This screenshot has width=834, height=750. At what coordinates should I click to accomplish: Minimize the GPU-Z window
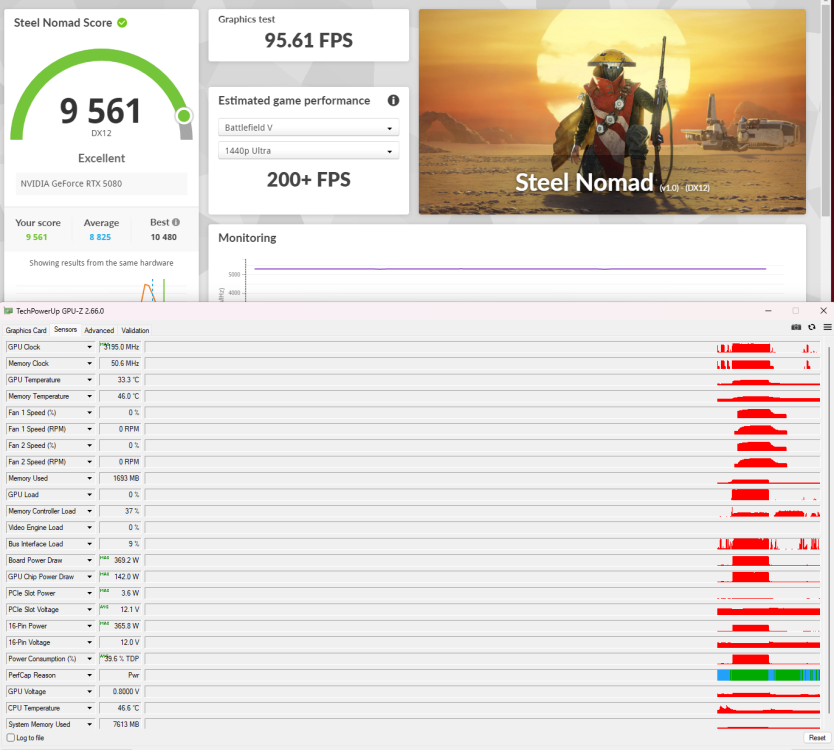tap(768, 311)
